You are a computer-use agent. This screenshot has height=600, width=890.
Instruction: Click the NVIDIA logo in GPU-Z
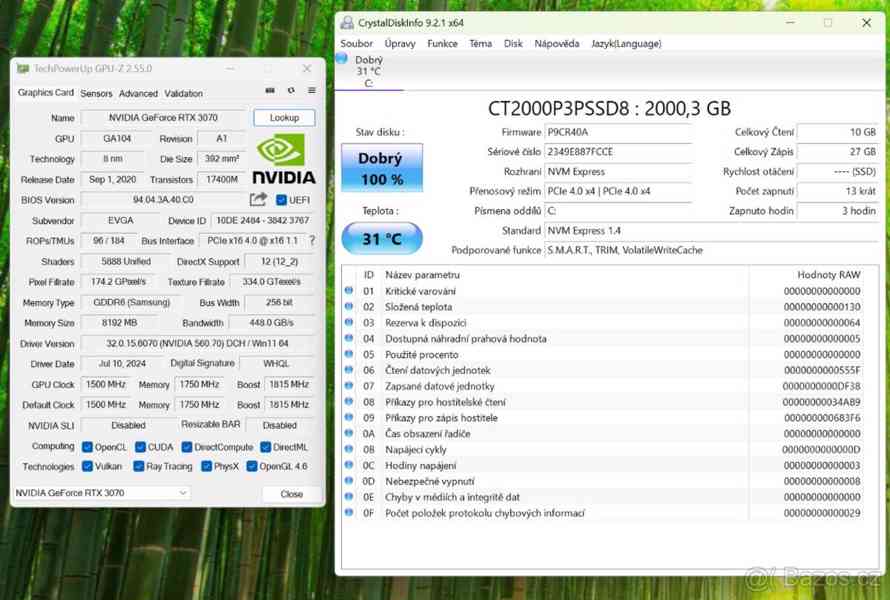click(x=284, y=159)
